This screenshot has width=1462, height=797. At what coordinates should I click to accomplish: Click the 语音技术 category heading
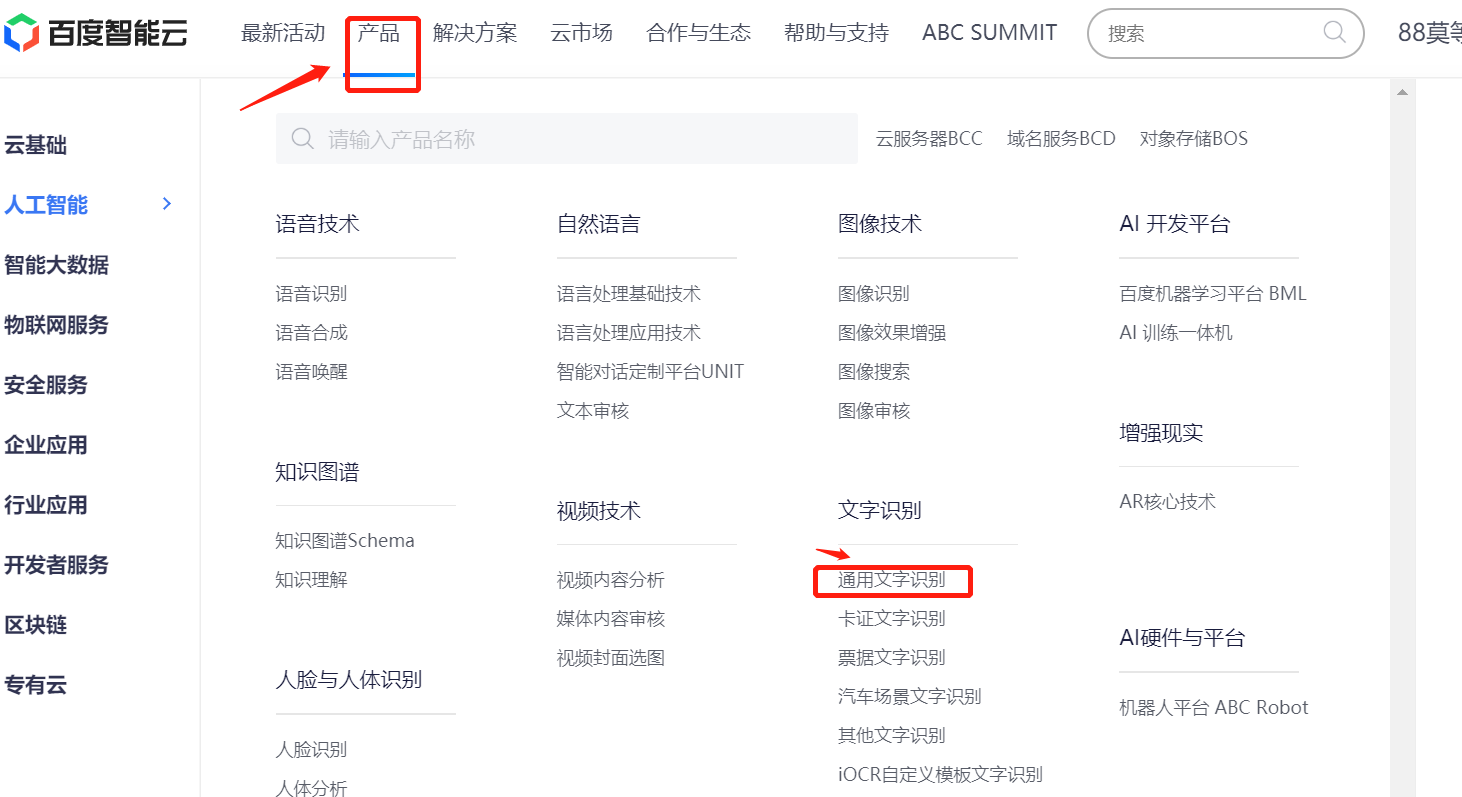(318, 224)
